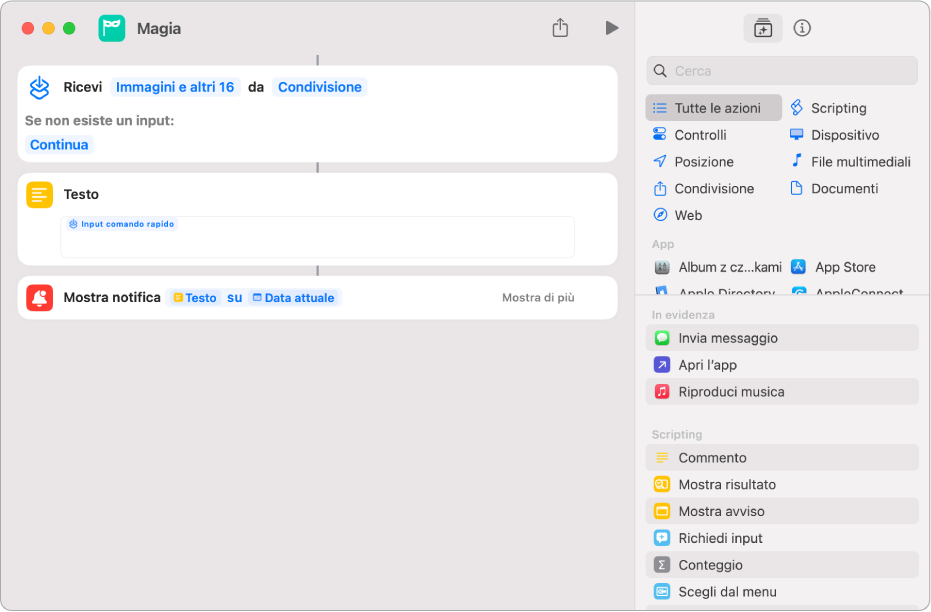Run the shortcut with the play button
Viewport: 931px width, 612px height.
(612, 28)
